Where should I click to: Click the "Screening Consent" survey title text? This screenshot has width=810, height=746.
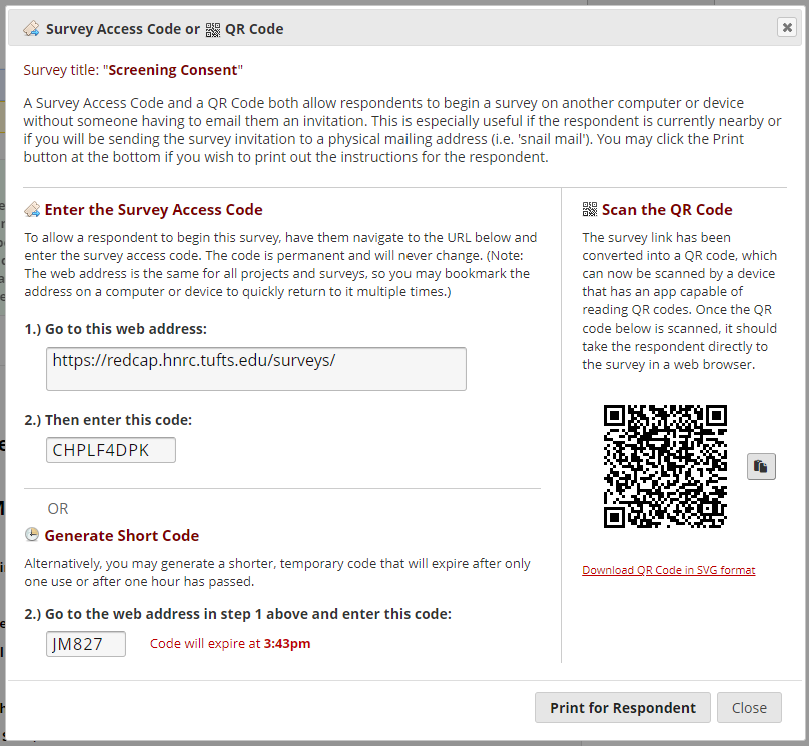tap(173, 70)
